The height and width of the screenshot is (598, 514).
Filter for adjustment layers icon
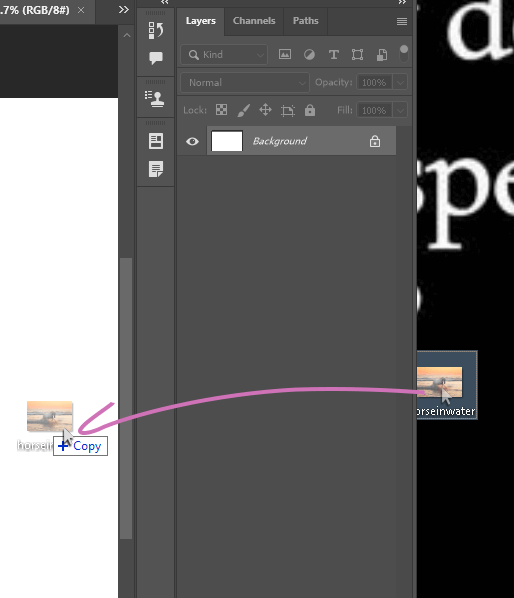coord(309,55)
